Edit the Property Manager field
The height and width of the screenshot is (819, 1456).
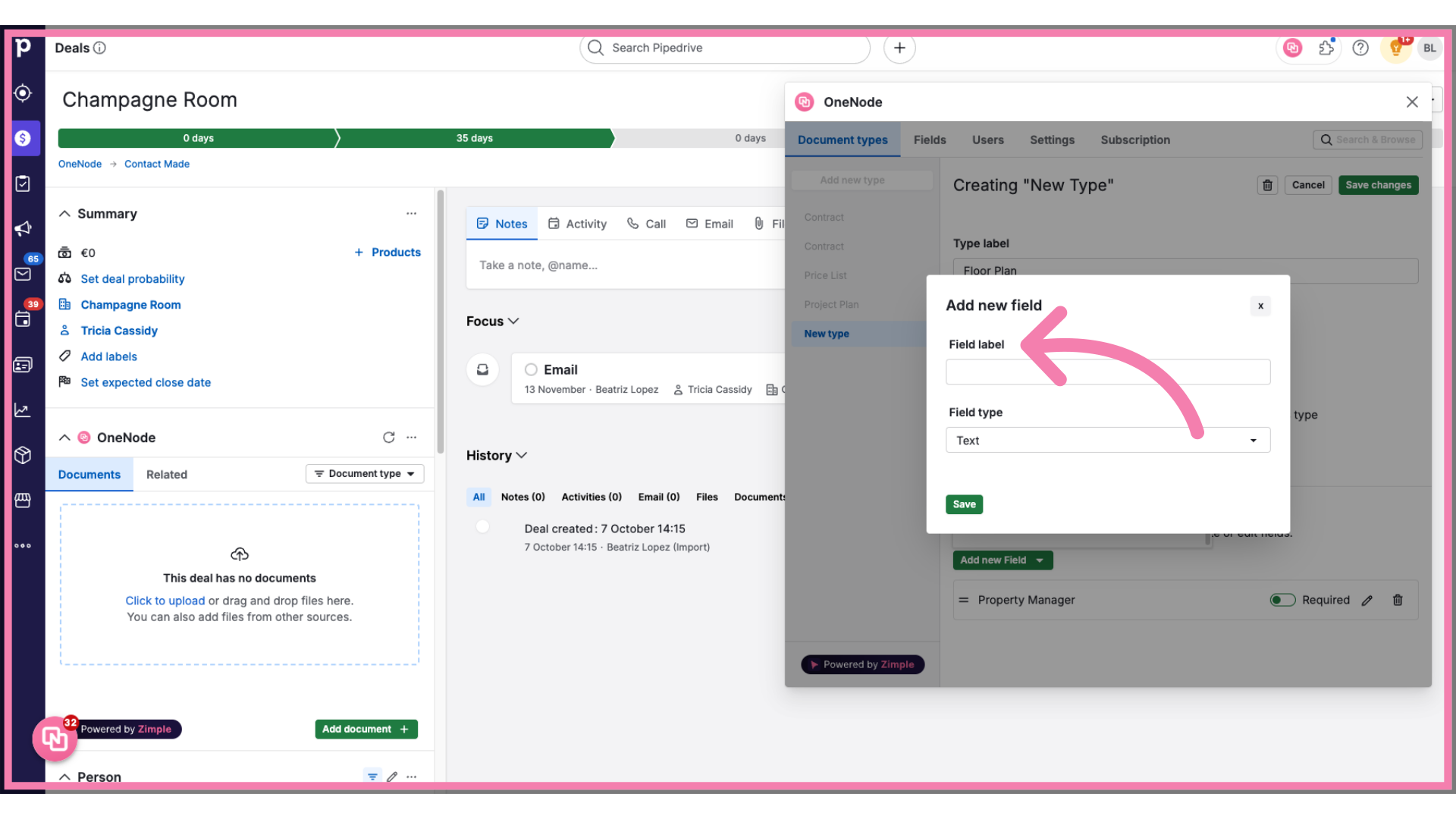point(1367,600)
